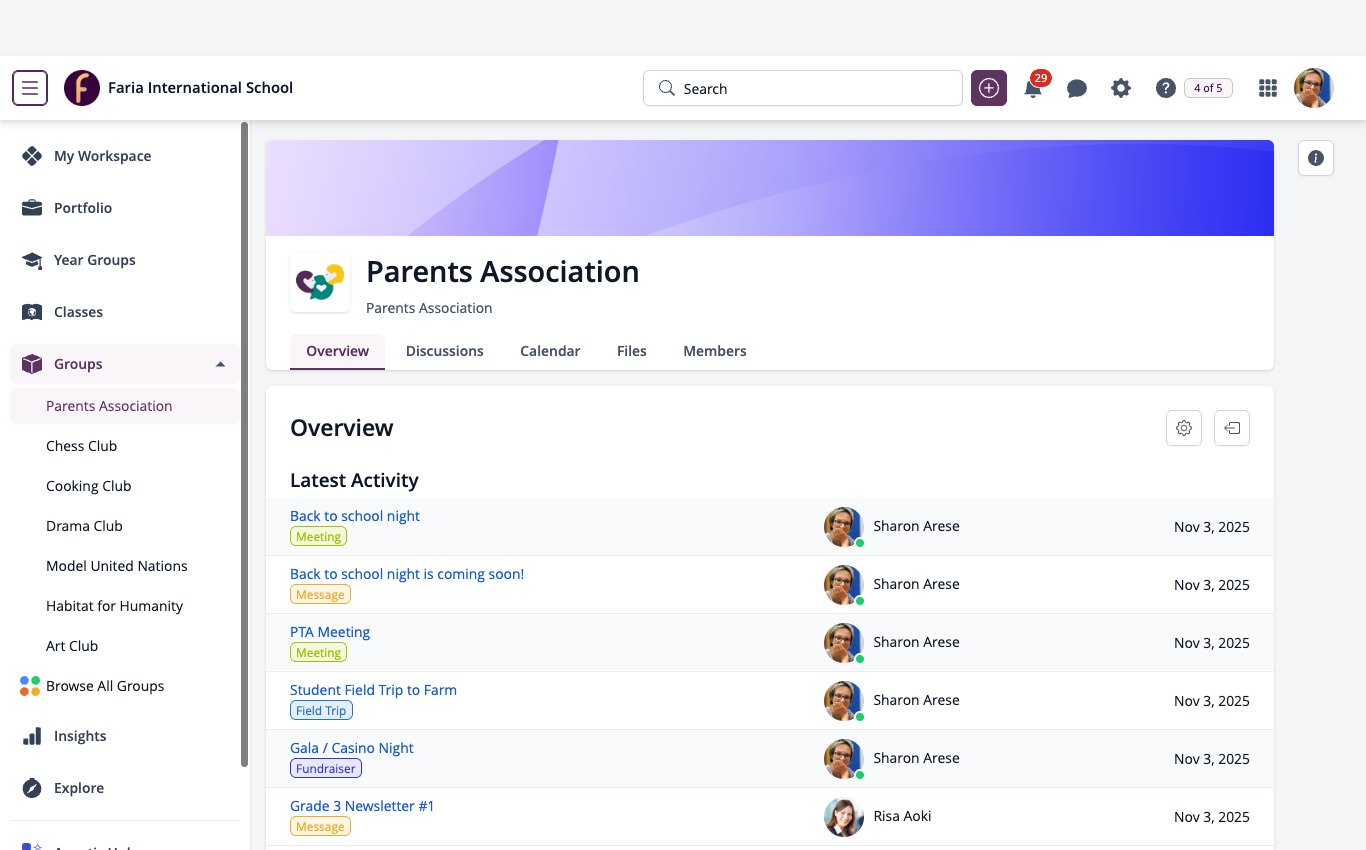Open Gala / Casino Night link
The image size is (1366, 850).
point(352,748)
